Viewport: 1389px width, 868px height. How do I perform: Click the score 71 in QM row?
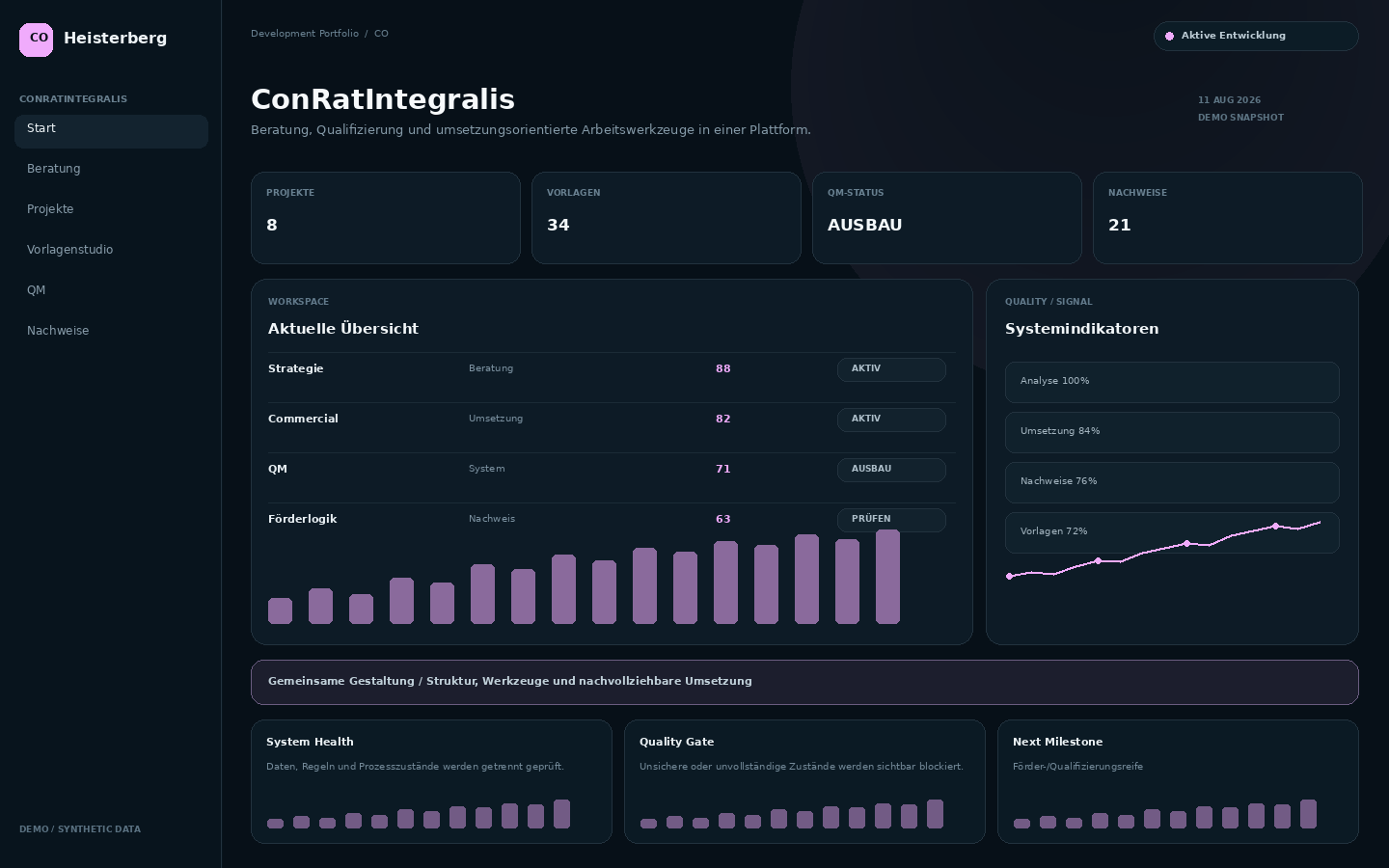click(723, 469)
